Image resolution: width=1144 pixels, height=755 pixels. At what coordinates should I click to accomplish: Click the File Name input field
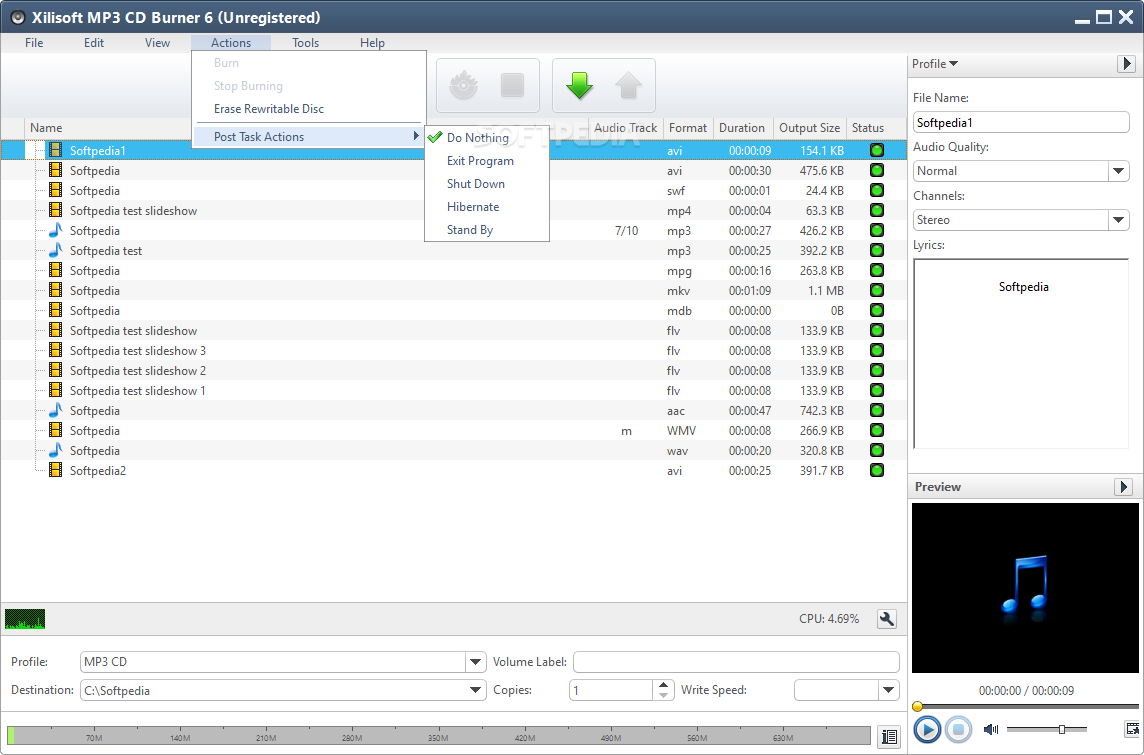1021,123
